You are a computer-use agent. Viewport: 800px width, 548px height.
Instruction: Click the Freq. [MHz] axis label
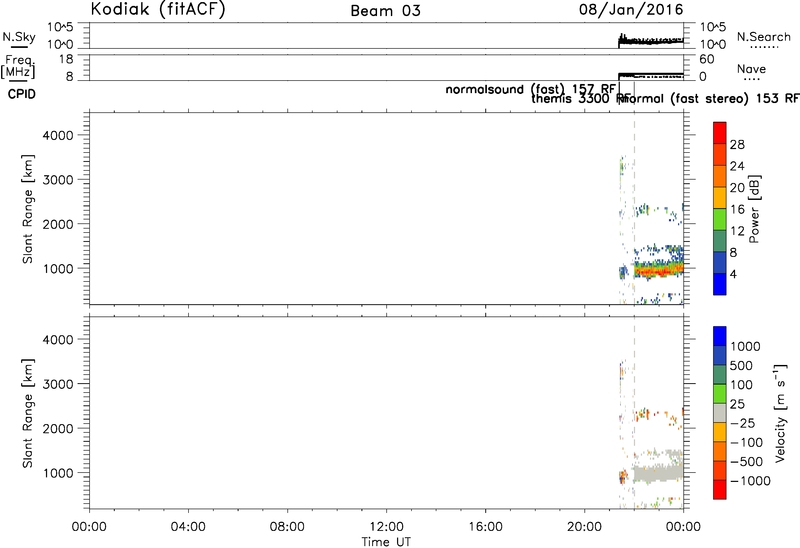click(19, 67)
